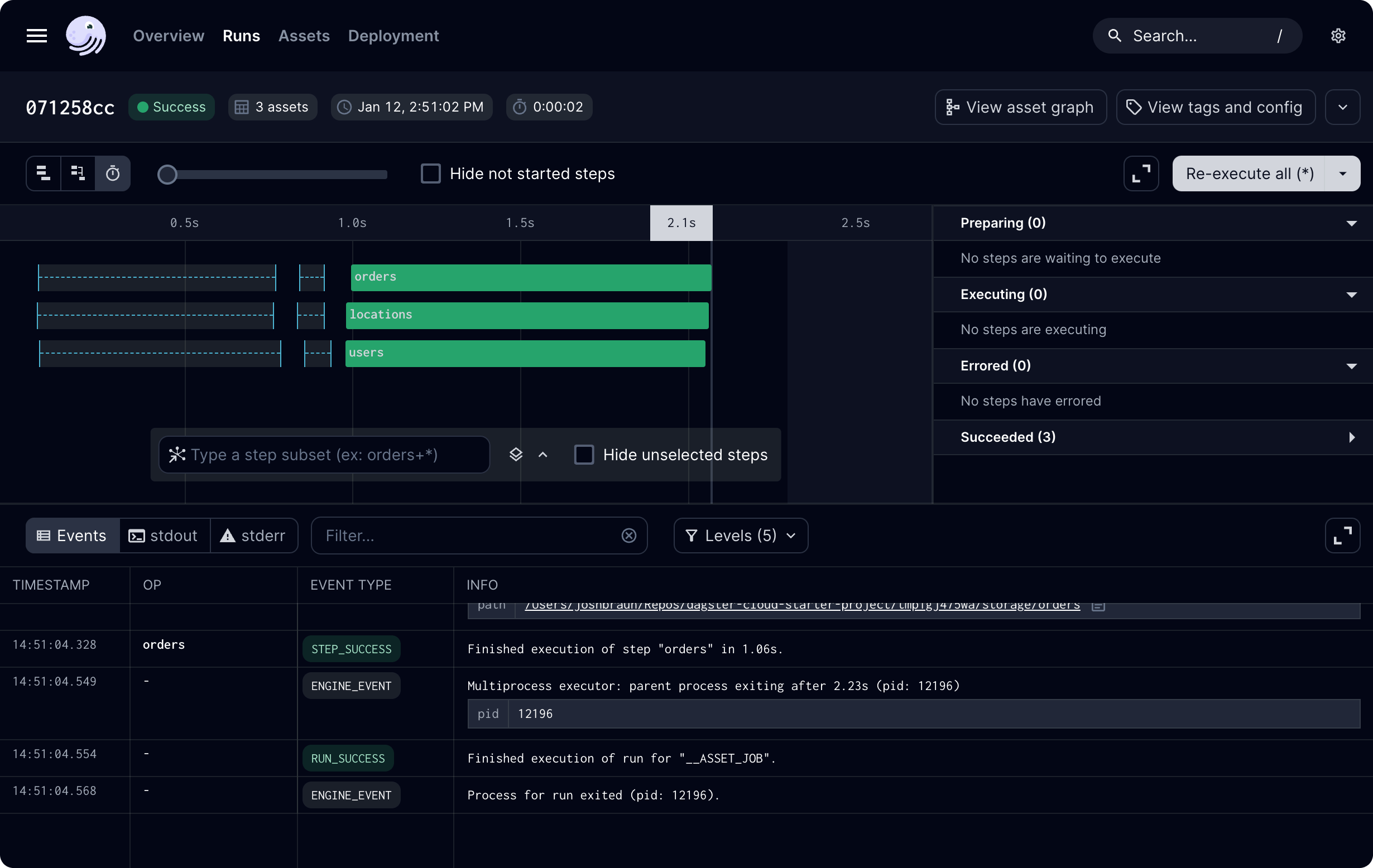The height and width of the screenshot is (868, 1373).
Task: Click View tags and config button
Action: [1216, 107]
